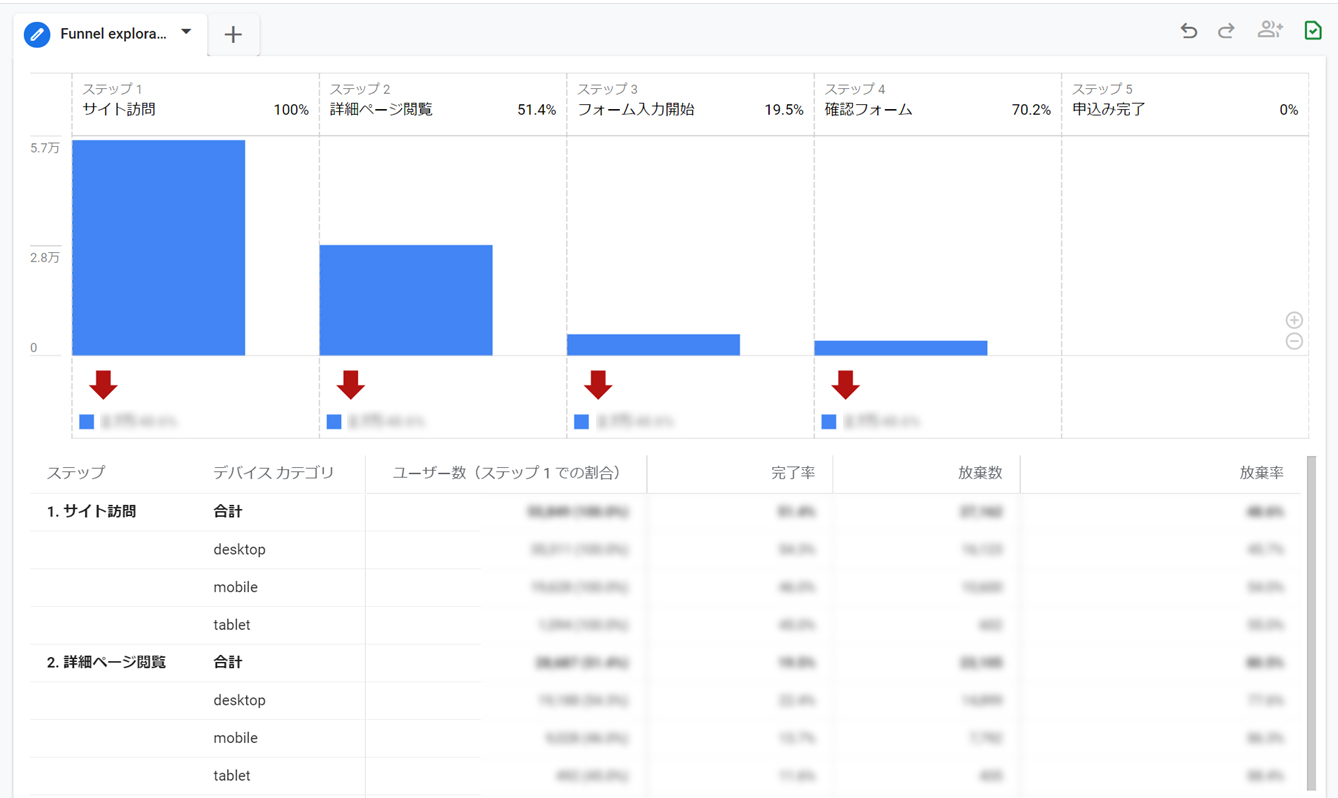Click the サイト訪問 blue funnel bar
Viewport: 1338px width, 798px height.
tap(158, 248)
